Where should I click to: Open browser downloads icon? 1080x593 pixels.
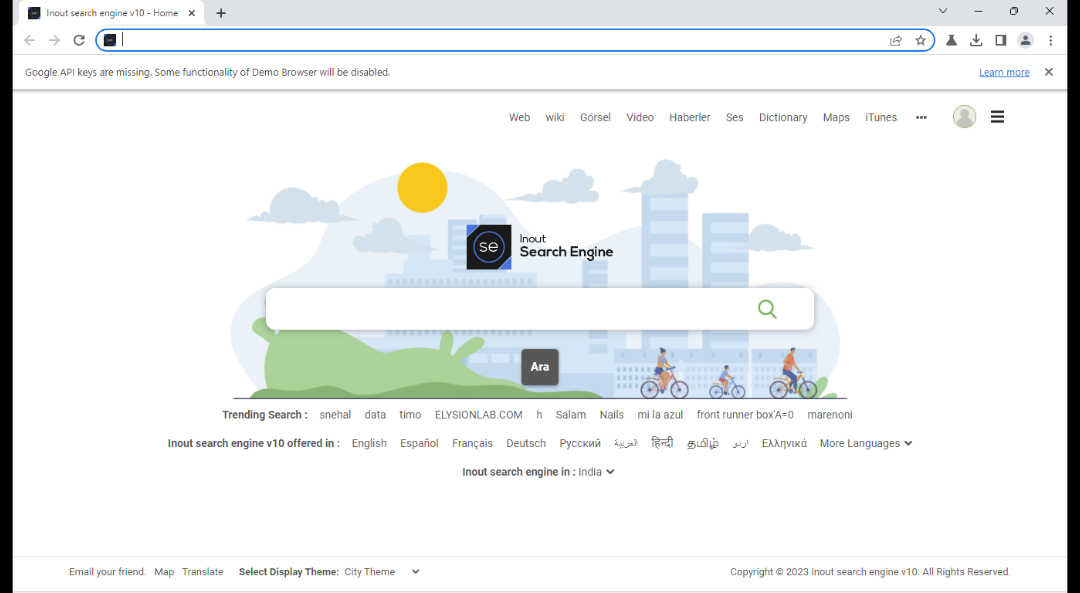(976, 40)
